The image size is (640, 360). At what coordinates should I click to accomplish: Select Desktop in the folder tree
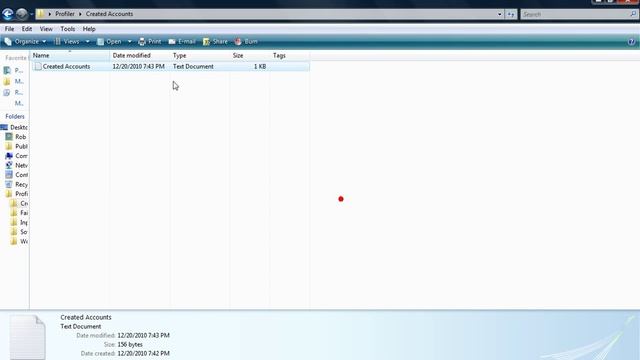click(x=15, y=127)
